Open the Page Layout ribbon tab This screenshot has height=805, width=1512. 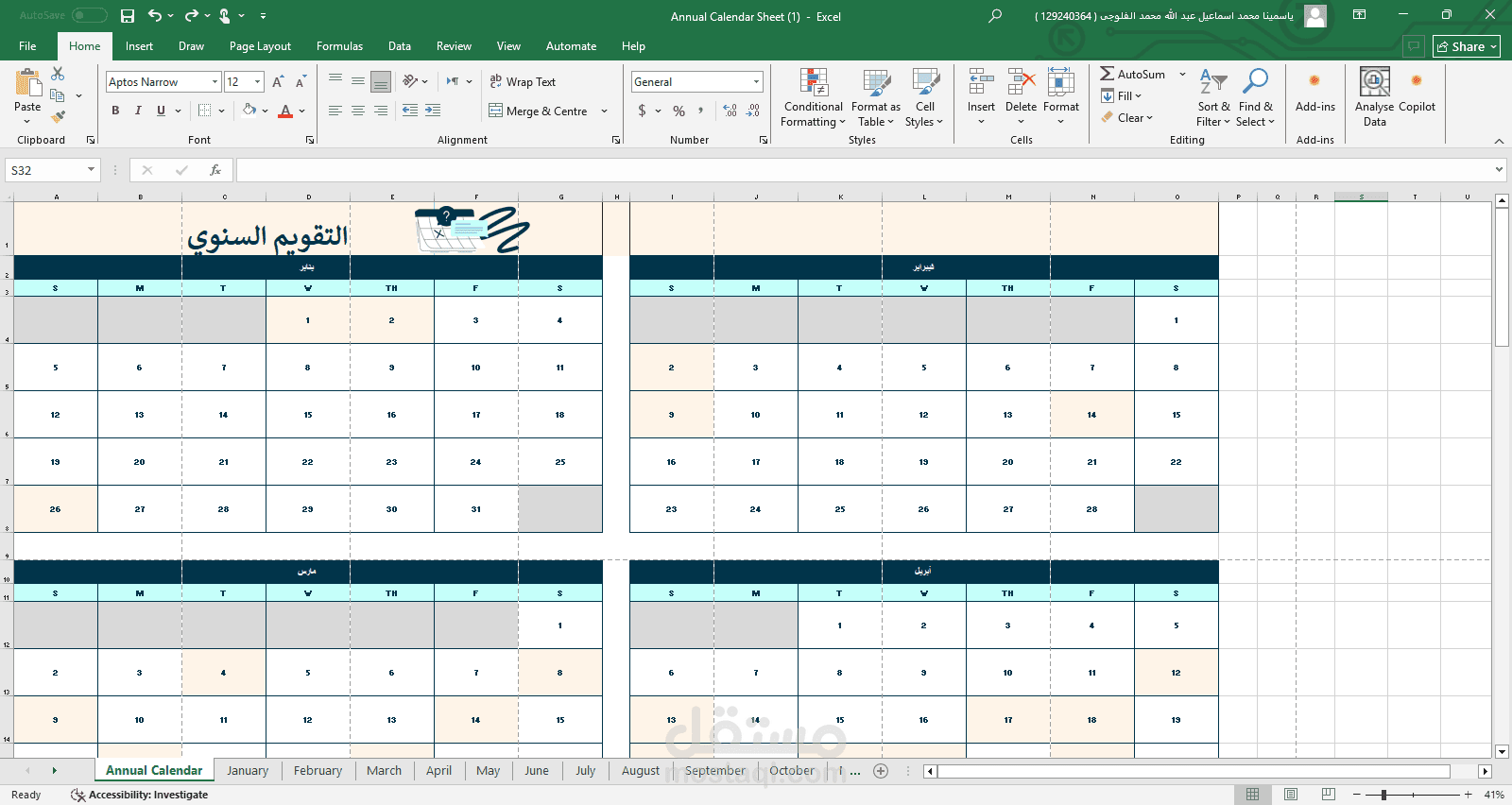[260, 46]
